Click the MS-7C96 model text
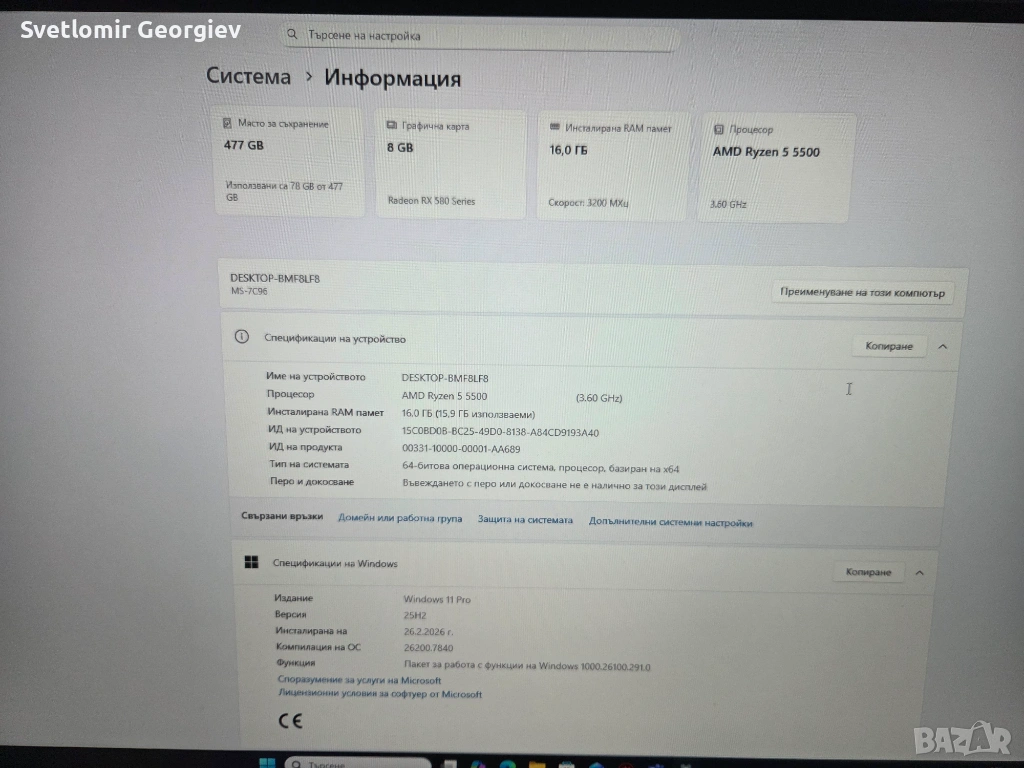The height and width of the screenshot is (768, 1024). (x=249, y=291)
